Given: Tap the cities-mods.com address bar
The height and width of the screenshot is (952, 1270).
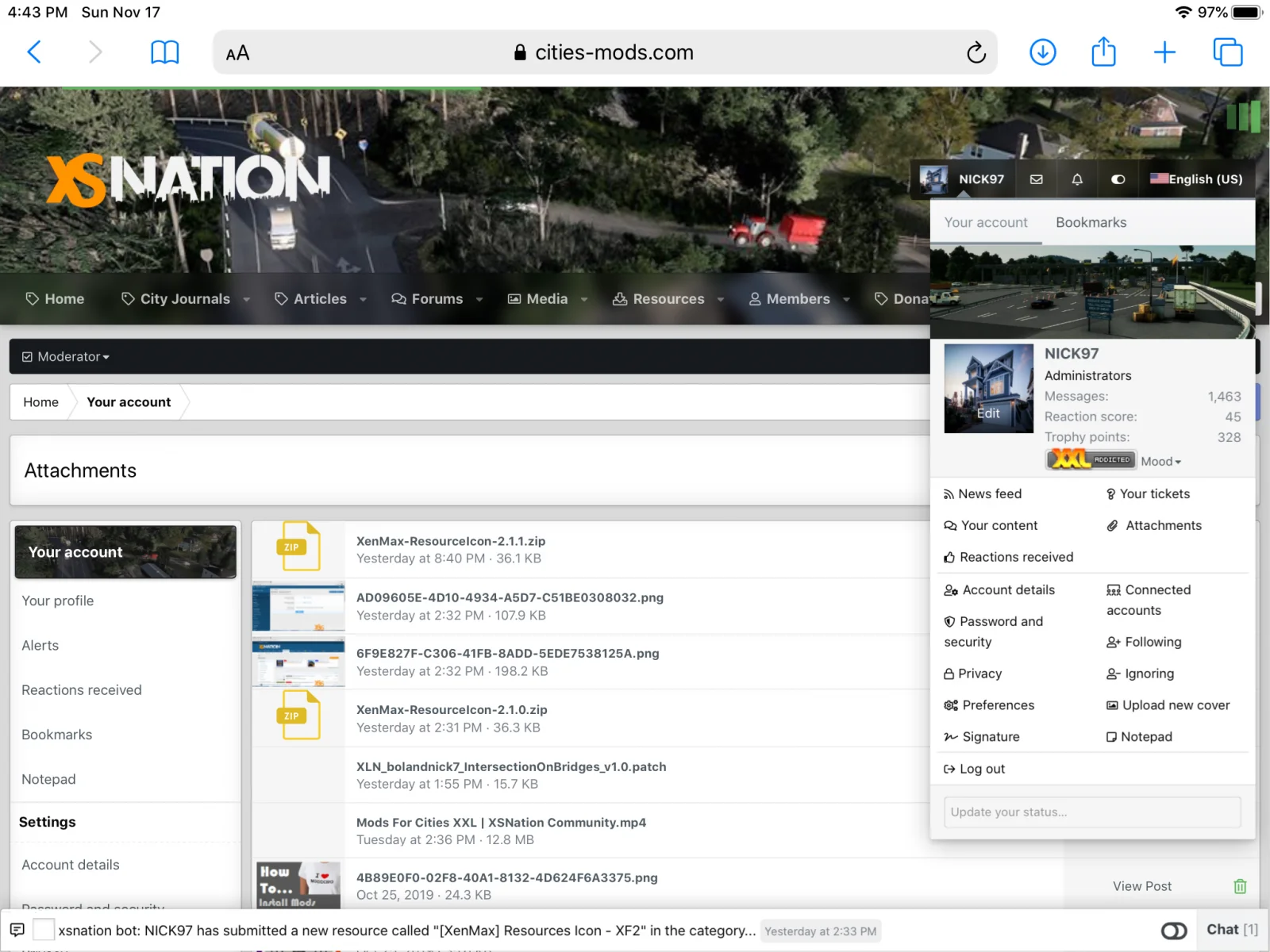Looking at the screenshot, I should [605, 52].
